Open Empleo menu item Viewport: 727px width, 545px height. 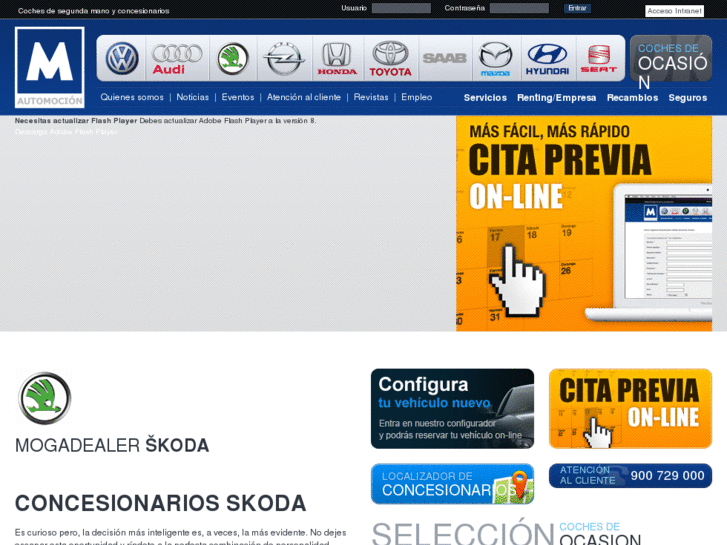tap(417, 97)
